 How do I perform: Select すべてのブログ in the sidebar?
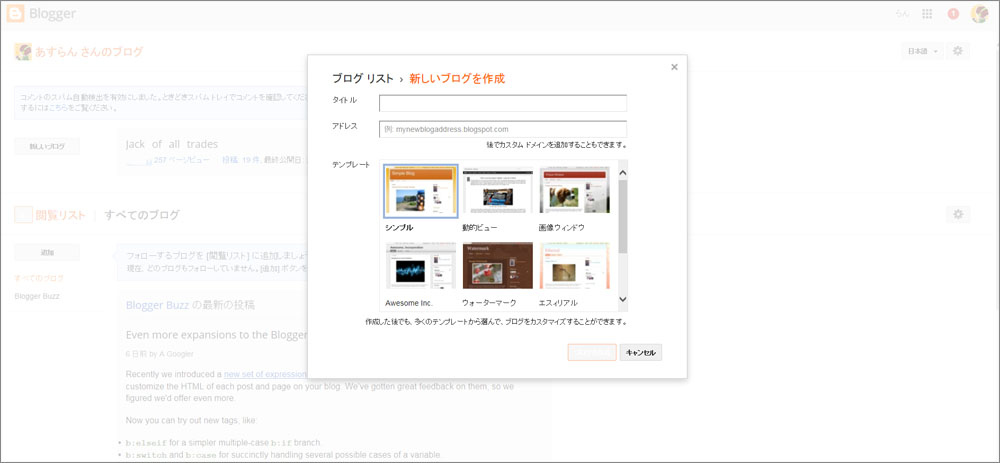point(39,278)
